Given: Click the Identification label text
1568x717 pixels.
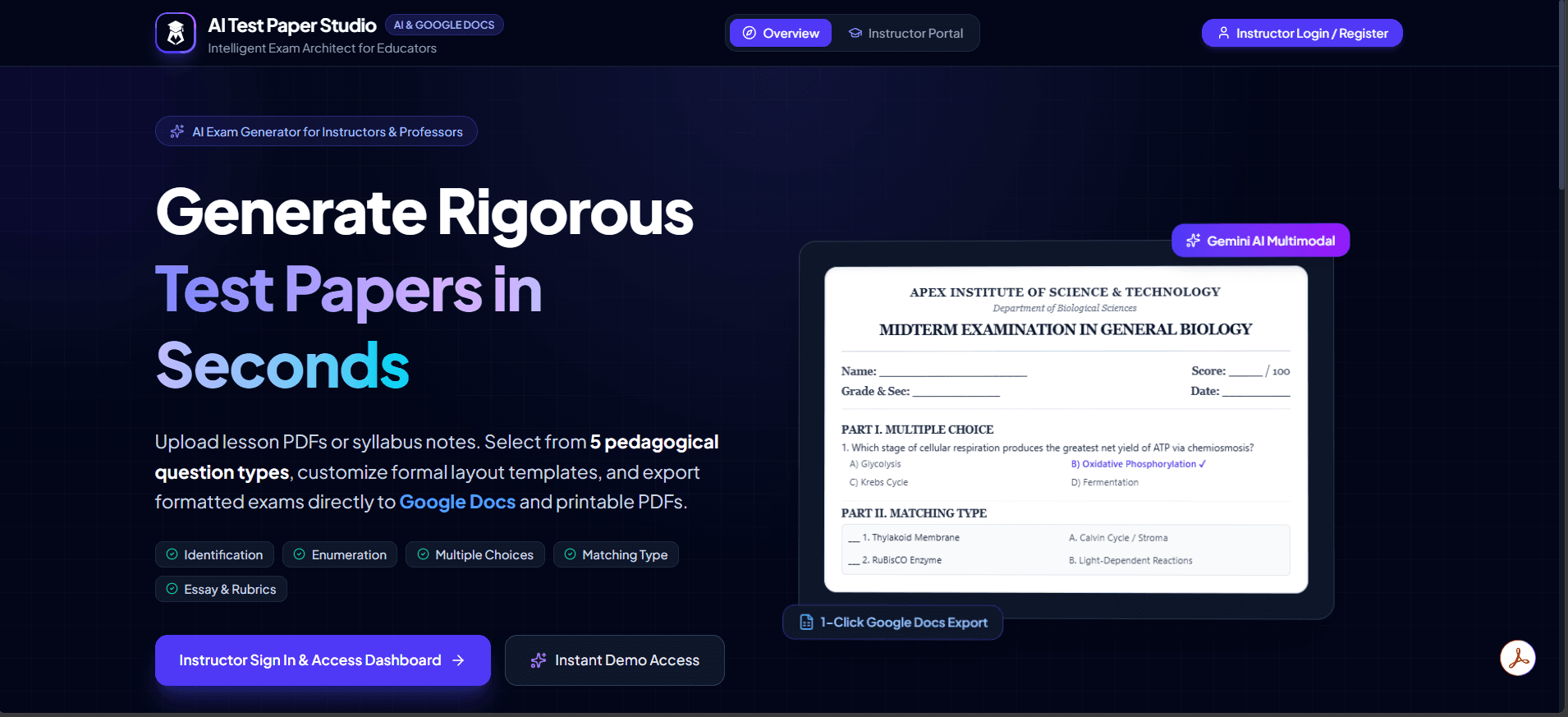Looking at the screenshot, I should [x=223, y=555].
